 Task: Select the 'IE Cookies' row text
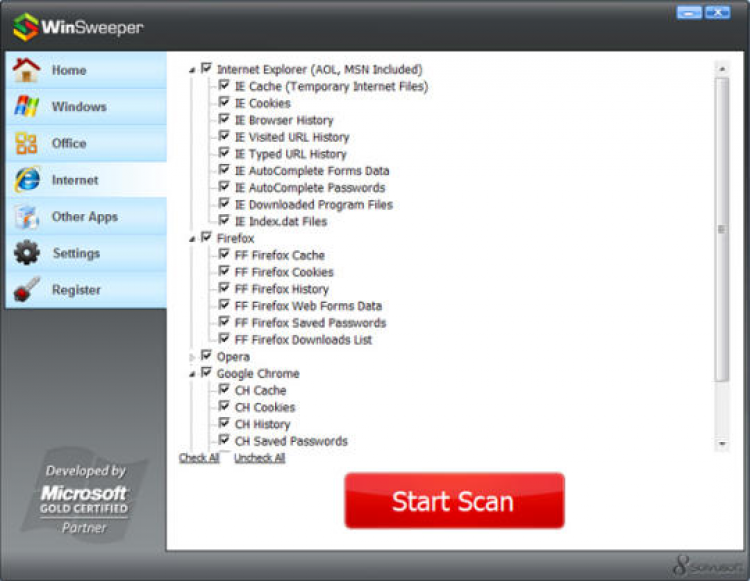(x=263, y=103)
